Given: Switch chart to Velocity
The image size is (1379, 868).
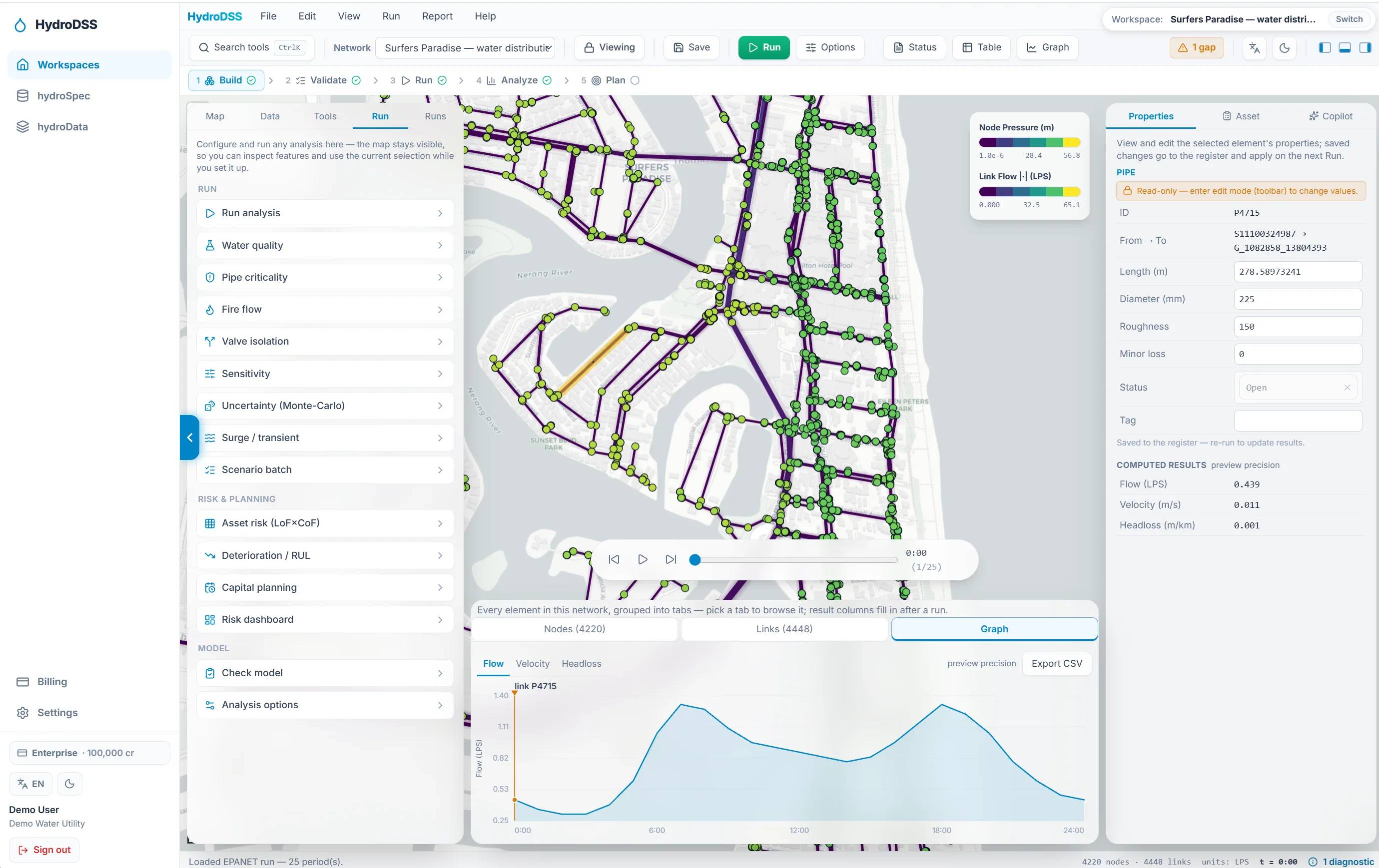Looking at the screenshot, I should tap(532, 664).
